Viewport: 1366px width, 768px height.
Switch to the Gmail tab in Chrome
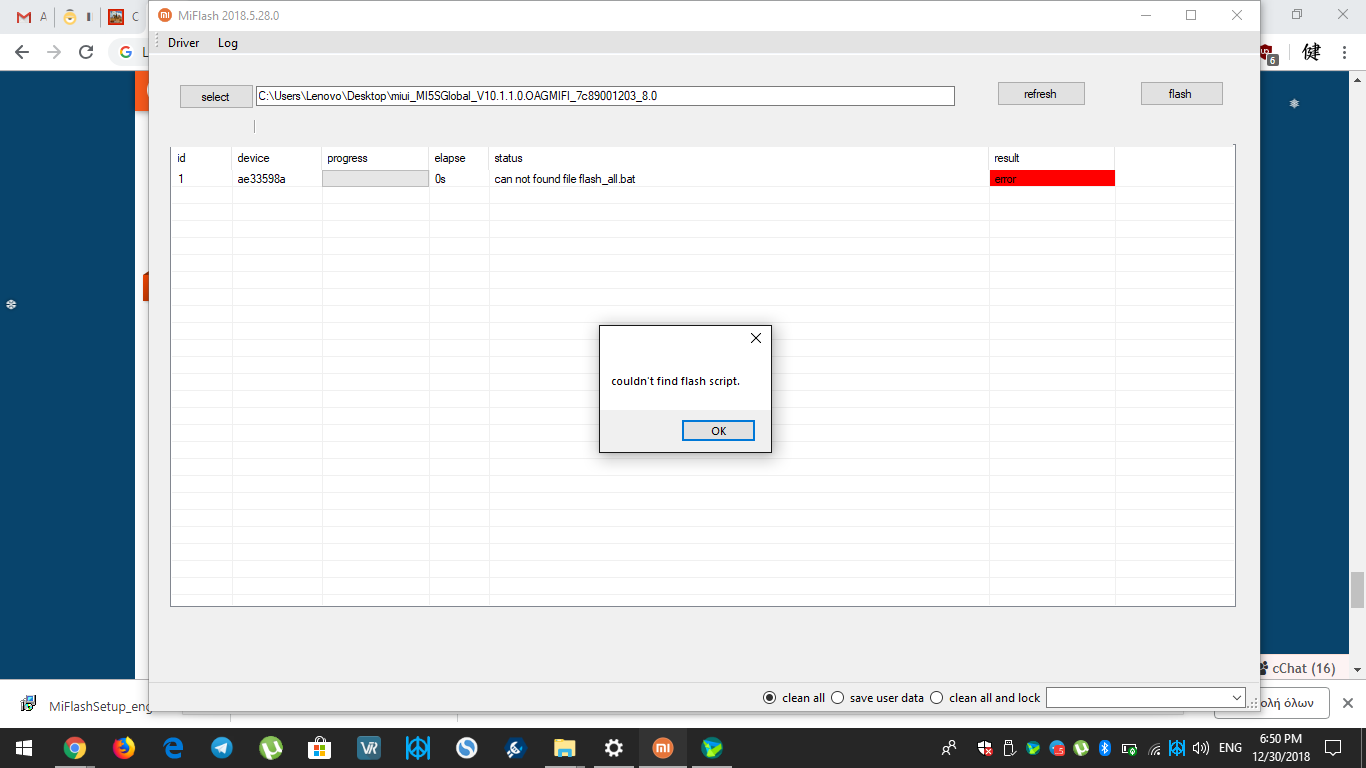coord(30,17)
